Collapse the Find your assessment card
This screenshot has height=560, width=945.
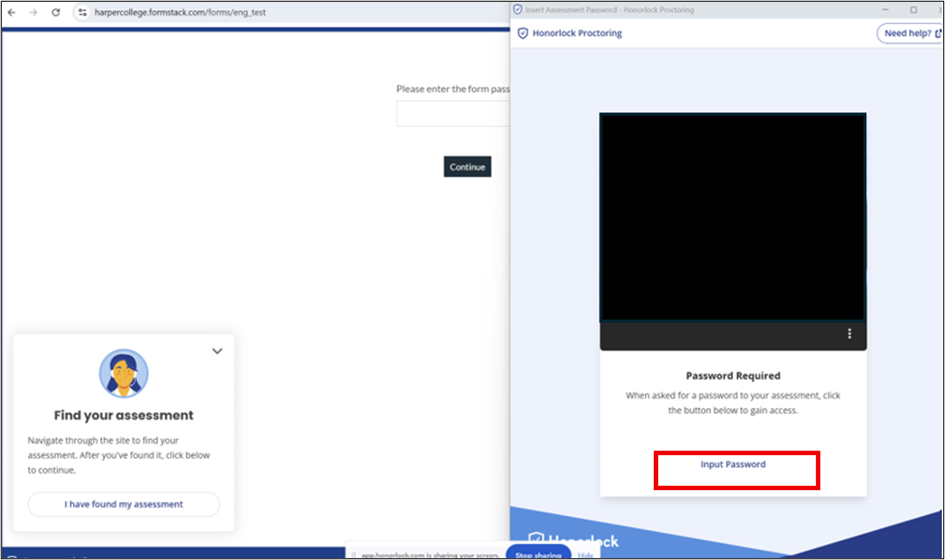point(217,351)
